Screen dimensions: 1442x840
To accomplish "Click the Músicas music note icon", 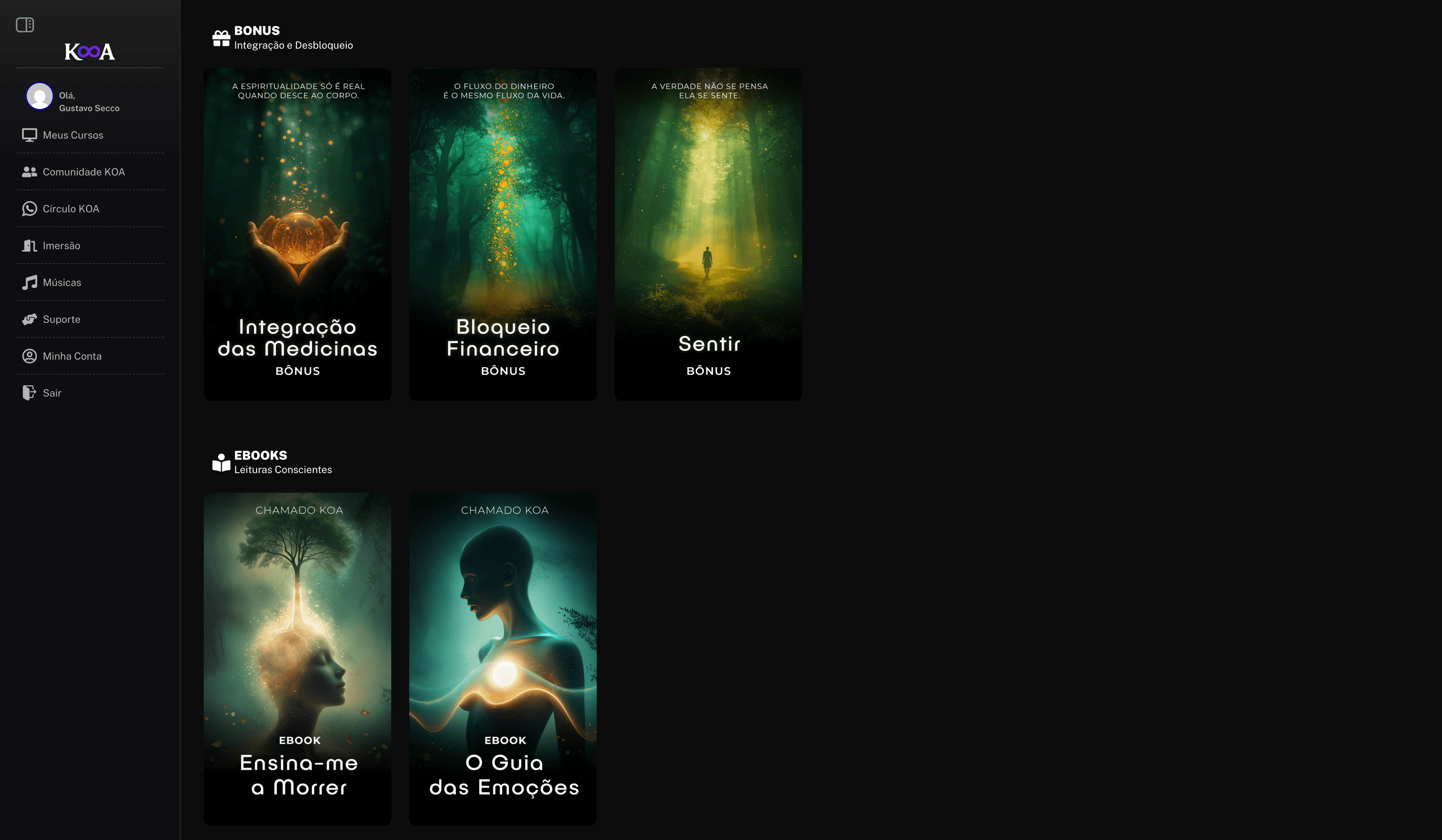I will (x=29, y=283).
